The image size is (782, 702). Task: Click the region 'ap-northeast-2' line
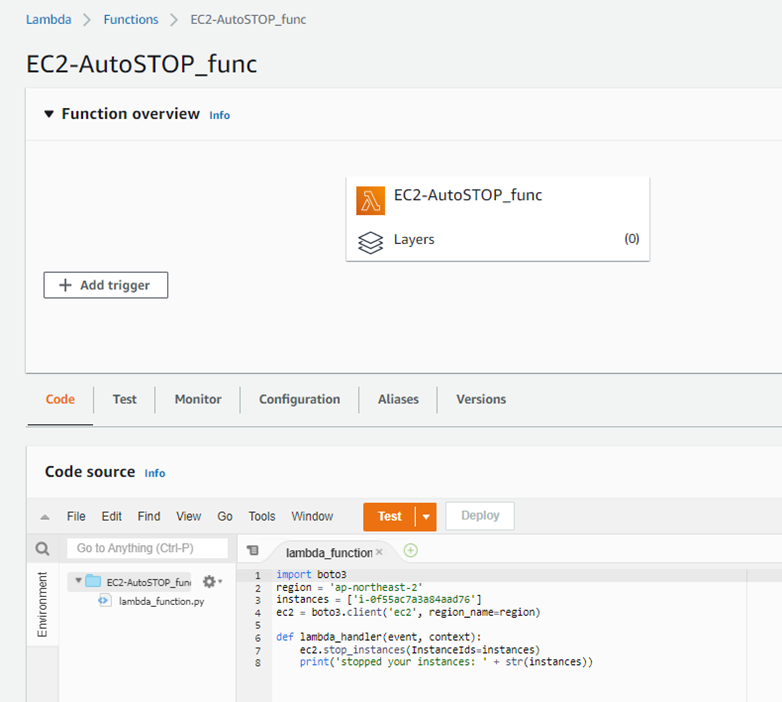349,587
